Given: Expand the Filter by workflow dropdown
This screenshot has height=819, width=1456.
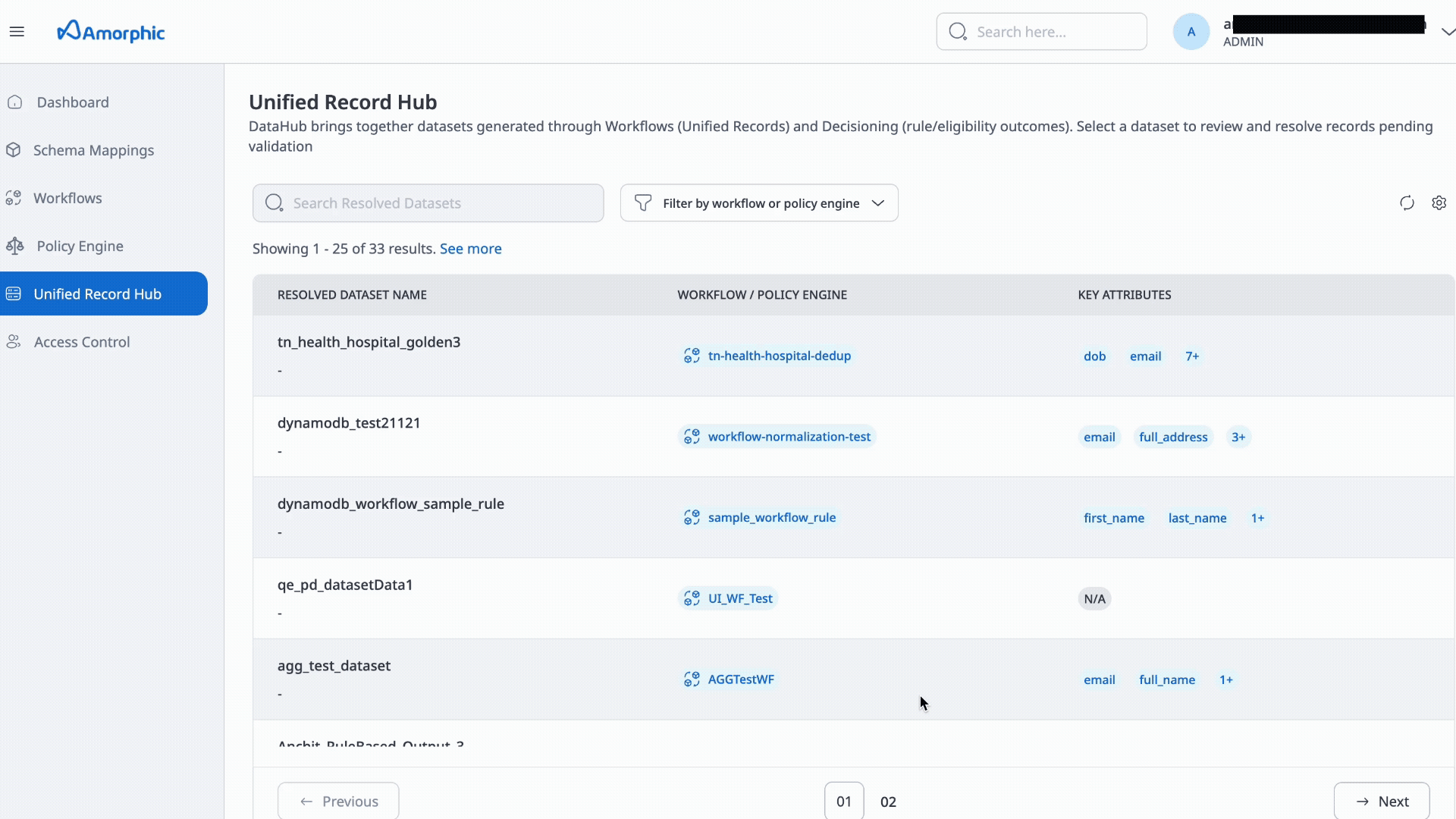Looking at the screenshot, I should coord(877,202).
